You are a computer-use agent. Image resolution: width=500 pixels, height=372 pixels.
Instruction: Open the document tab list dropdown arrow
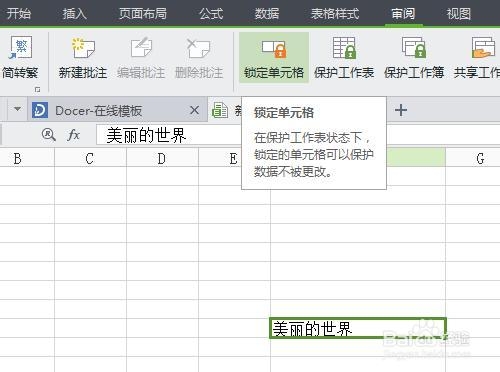17,109
